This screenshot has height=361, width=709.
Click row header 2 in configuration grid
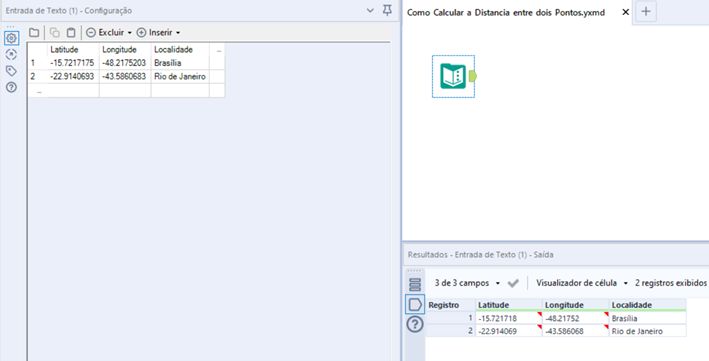38,76
